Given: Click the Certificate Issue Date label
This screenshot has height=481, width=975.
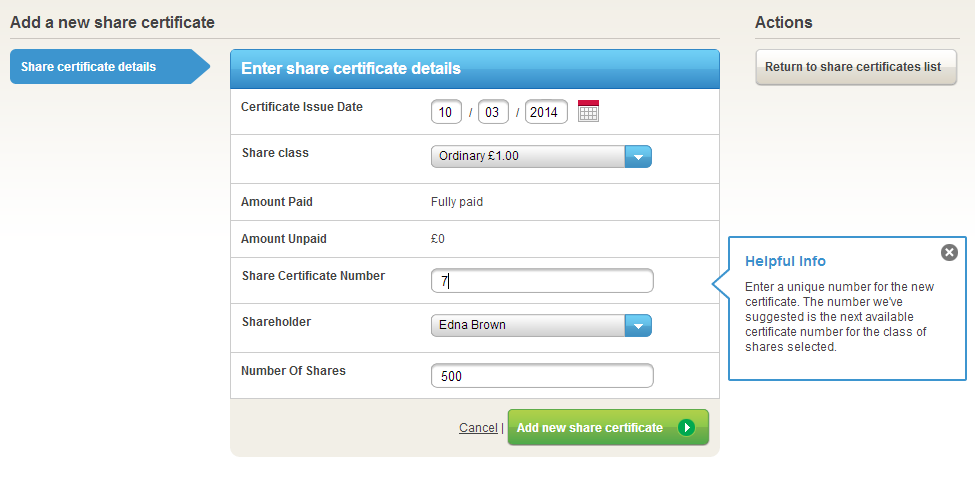Looking at the screenshot, I should 302,107.
